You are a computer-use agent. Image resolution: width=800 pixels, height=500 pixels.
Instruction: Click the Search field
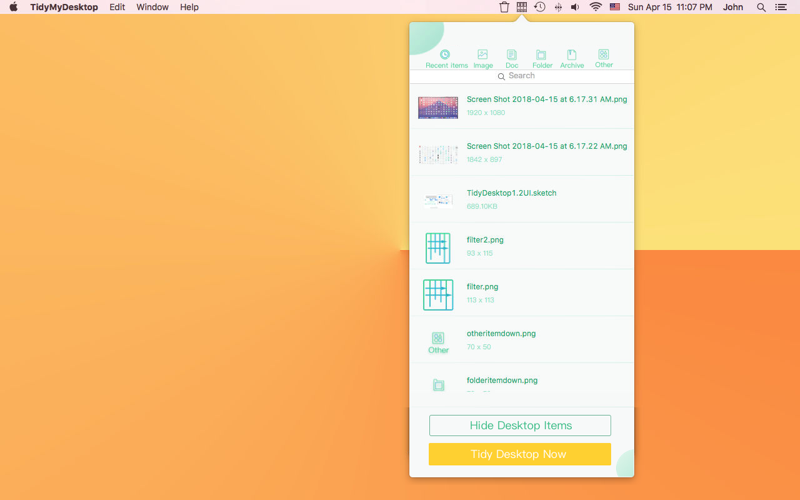pos(521,76)
